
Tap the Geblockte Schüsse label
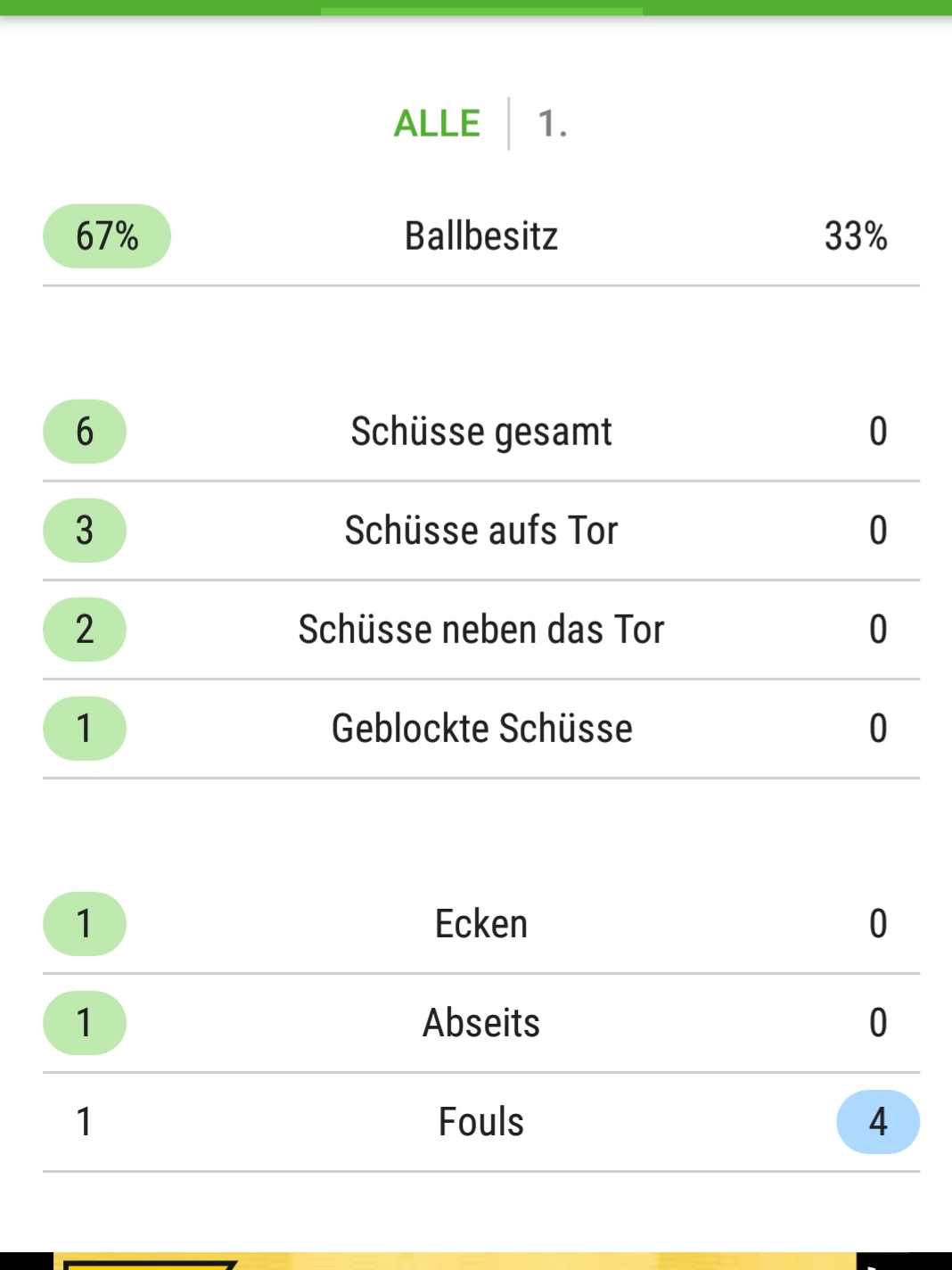(x=481, y=729)
